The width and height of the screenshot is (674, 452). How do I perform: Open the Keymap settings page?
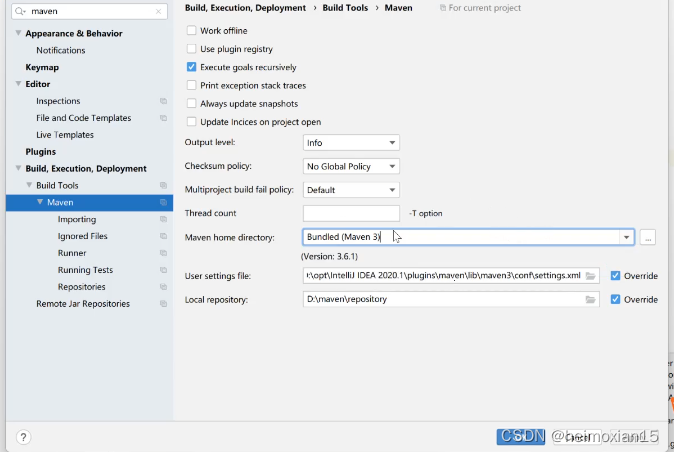click(x=42, y=67)
